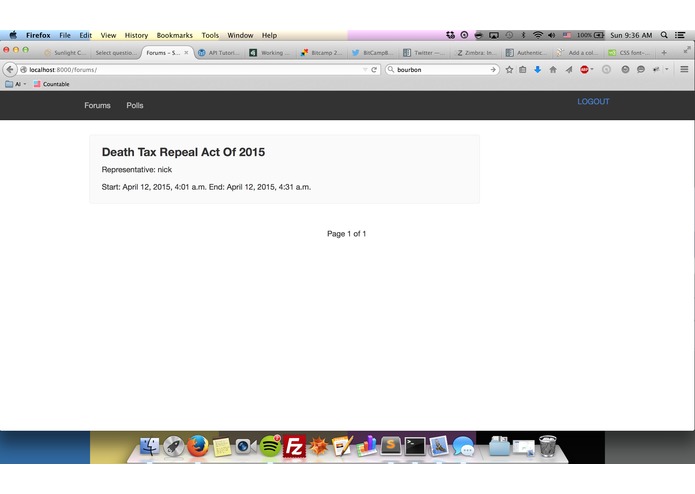This screenshot has width=695, height=494.
Task: Open Sublime Text from the dock
Action: coord(391,446)
